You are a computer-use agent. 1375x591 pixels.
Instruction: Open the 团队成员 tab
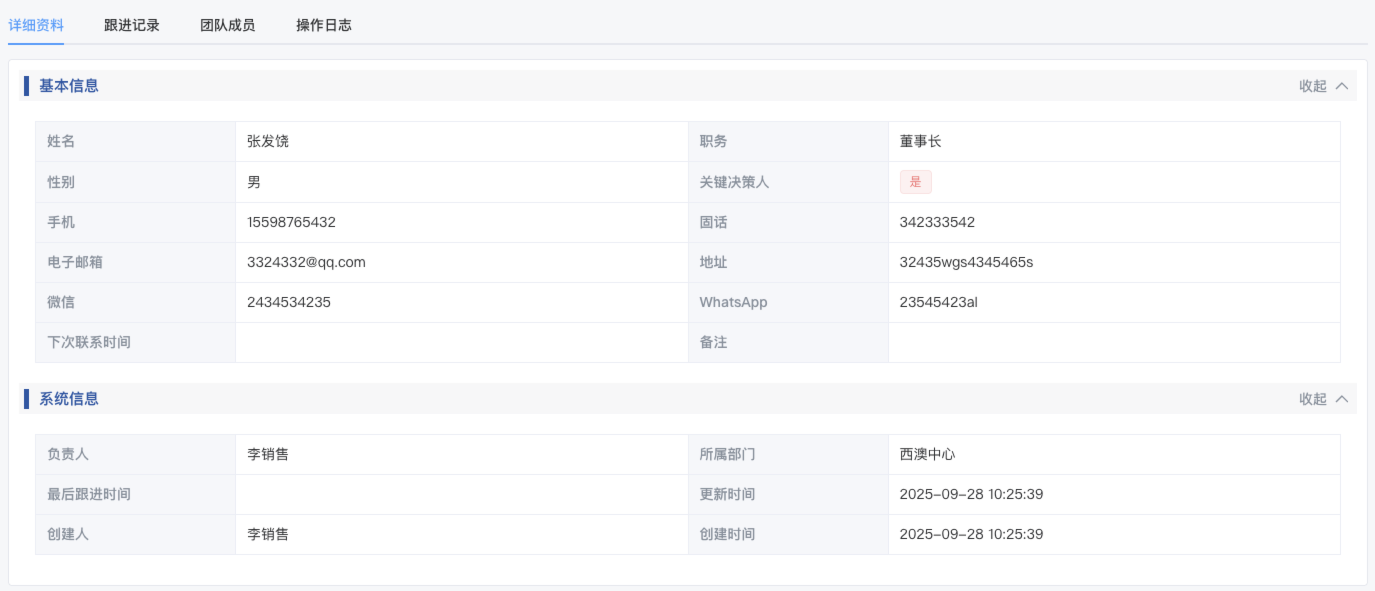pos(227,25)
